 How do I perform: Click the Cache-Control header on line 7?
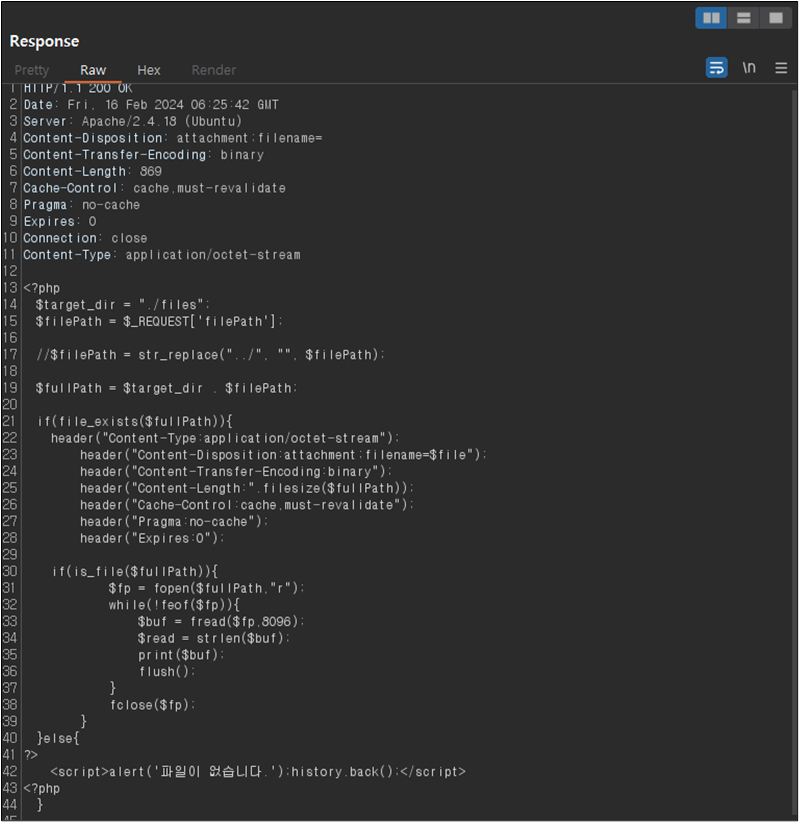(x=155, y=188)
